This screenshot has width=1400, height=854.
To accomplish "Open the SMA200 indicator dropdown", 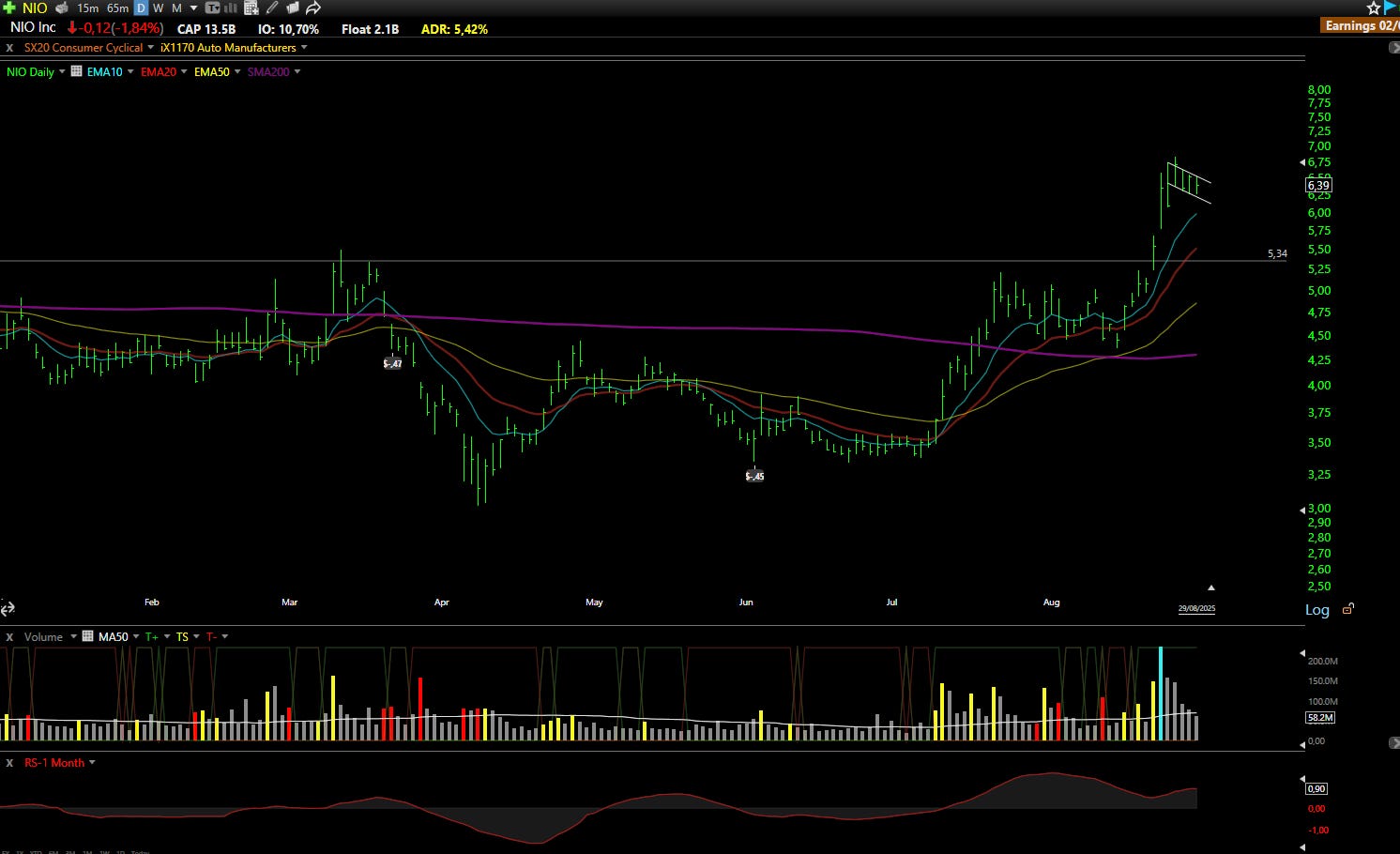I will click(x=297, y=71).
